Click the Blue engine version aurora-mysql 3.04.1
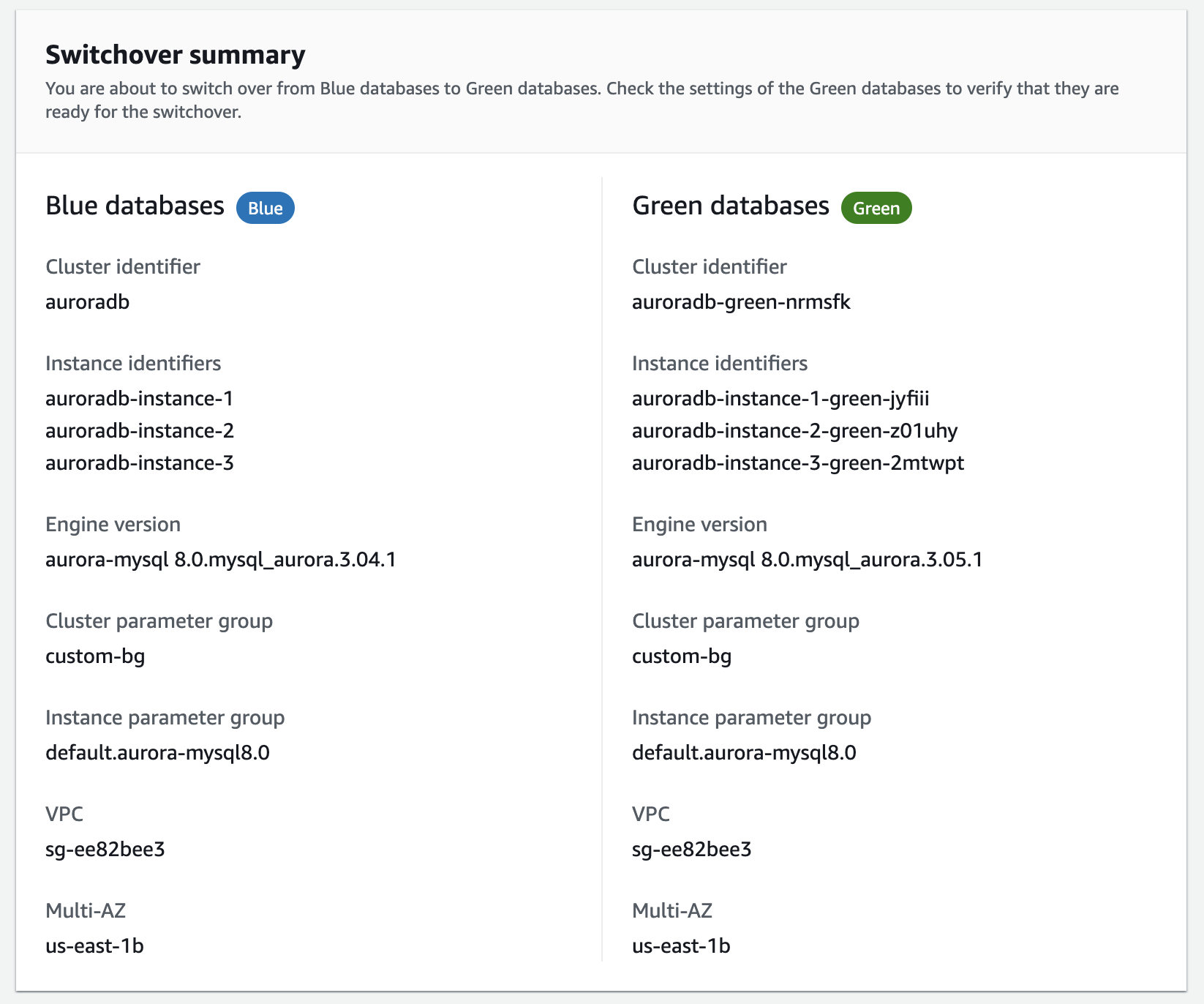The height and width of the screenshot is (1004, 1204). [221, 559]
